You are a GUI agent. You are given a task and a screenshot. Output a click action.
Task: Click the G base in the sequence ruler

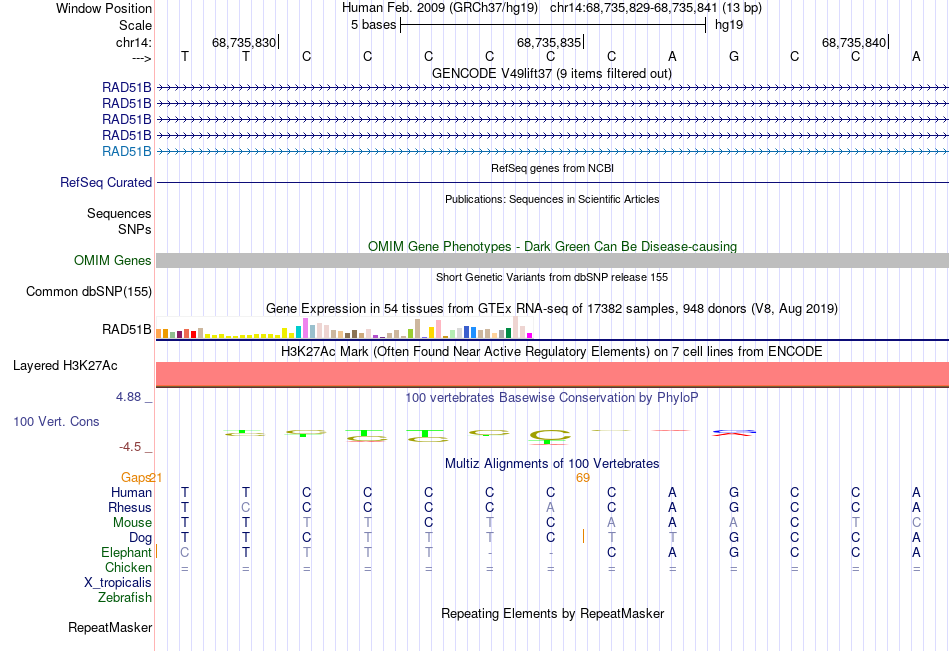[734, 56]
